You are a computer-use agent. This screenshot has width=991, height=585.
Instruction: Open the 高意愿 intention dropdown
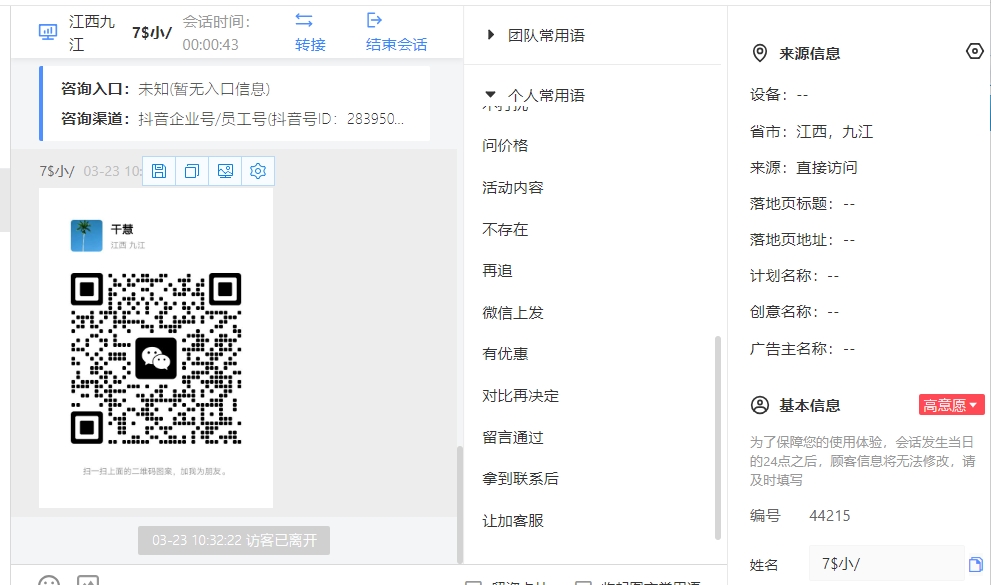pos(951,405)
